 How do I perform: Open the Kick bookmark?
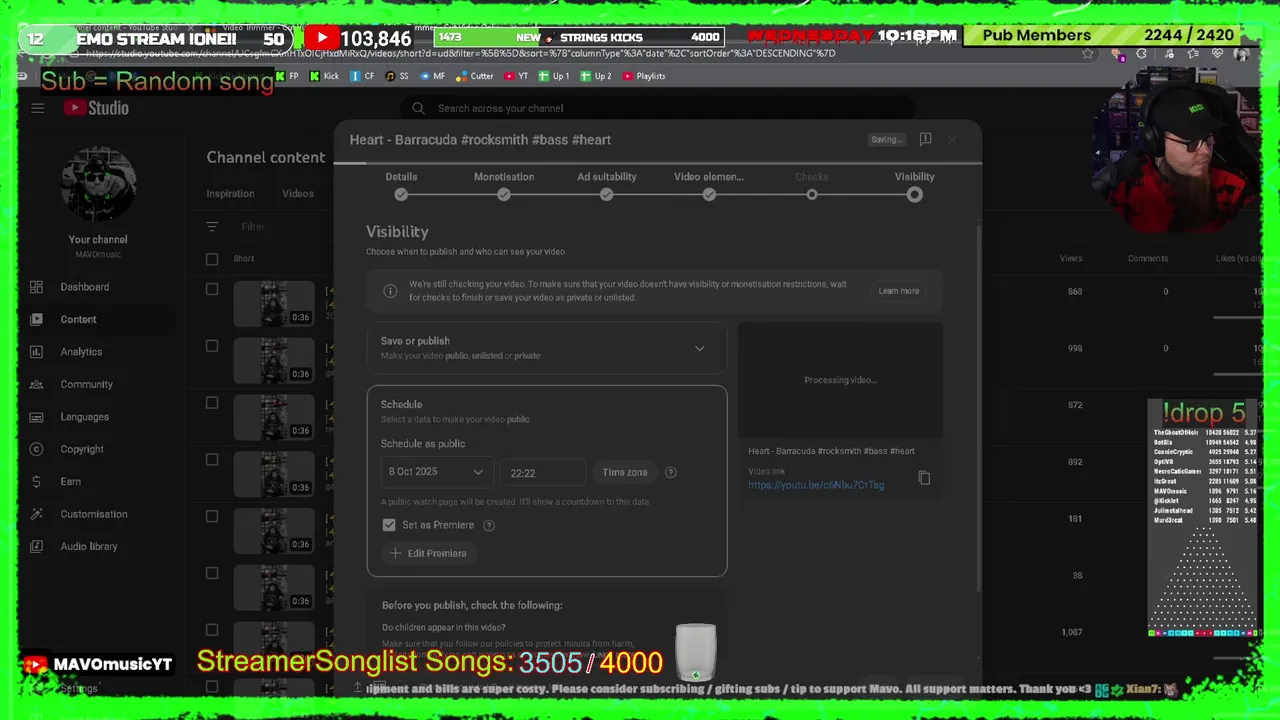click(x=325, y=76)
